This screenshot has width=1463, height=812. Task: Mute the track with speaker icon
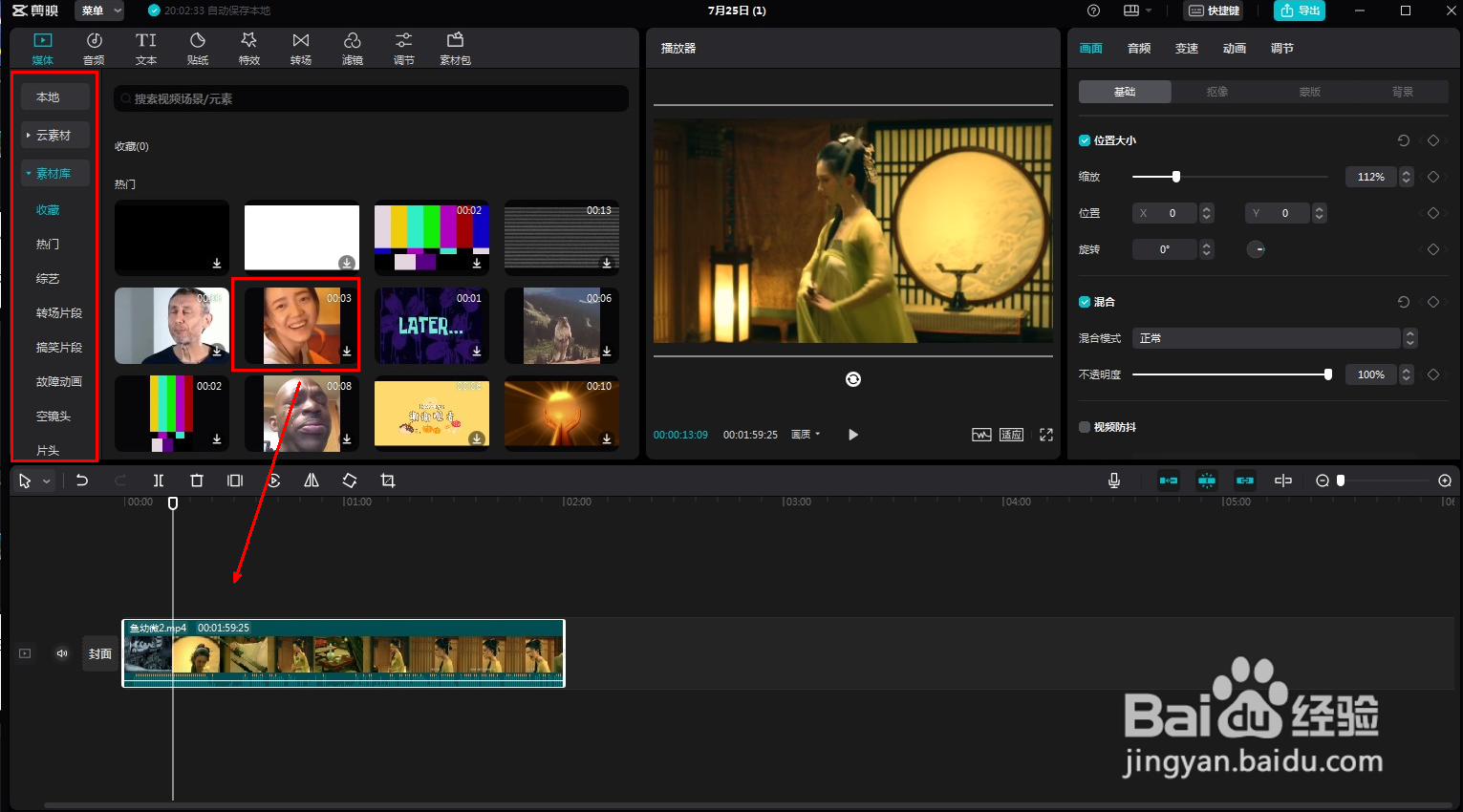click(x=62, y=653)
